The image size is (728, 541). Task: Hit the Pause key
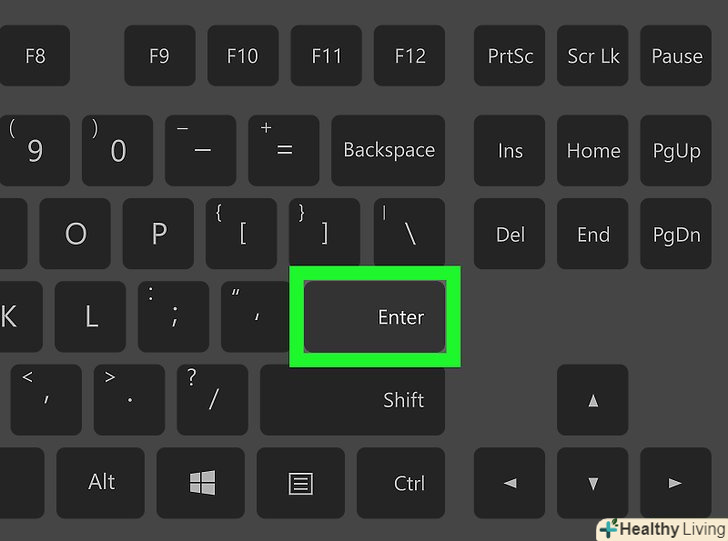(x=676, y=56)
